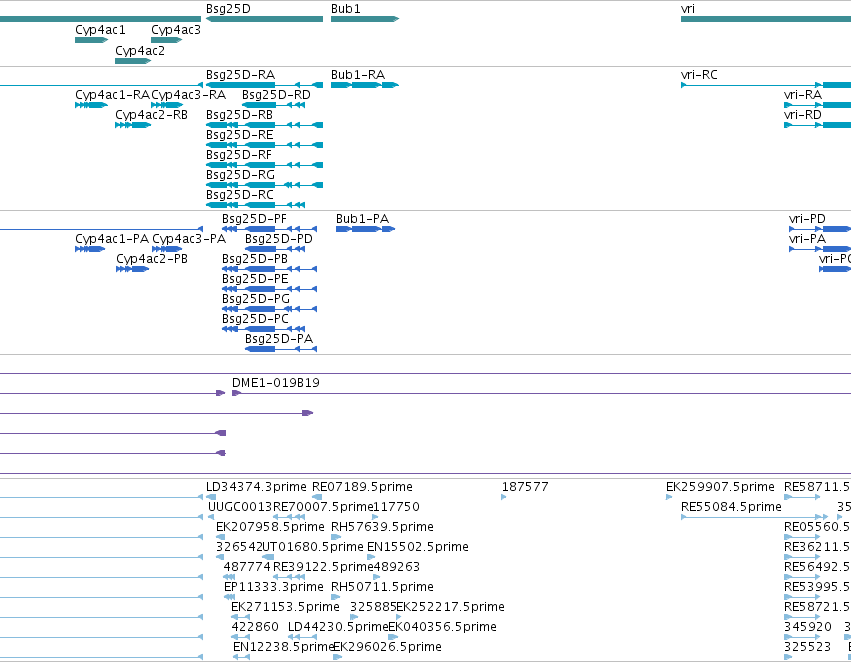
Task: Pick the Cyp4ac2 gene label
Action: 140,51
